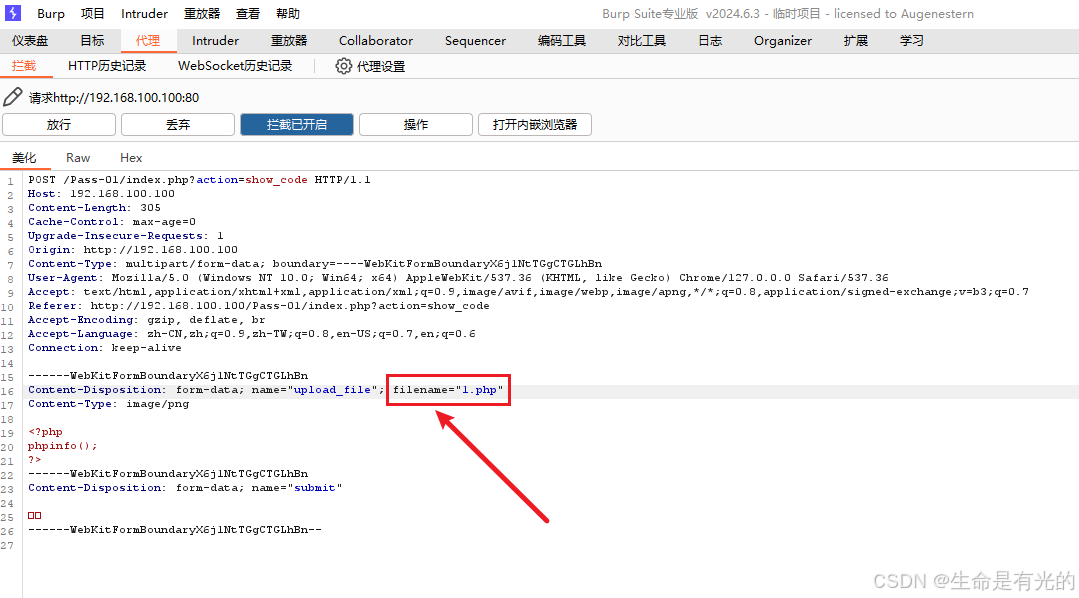The width and height of the screenshot is (1079, 598).
Task: Select the 拦截 sub-tab
Action: pyautogui.click(x=23, y=66)
